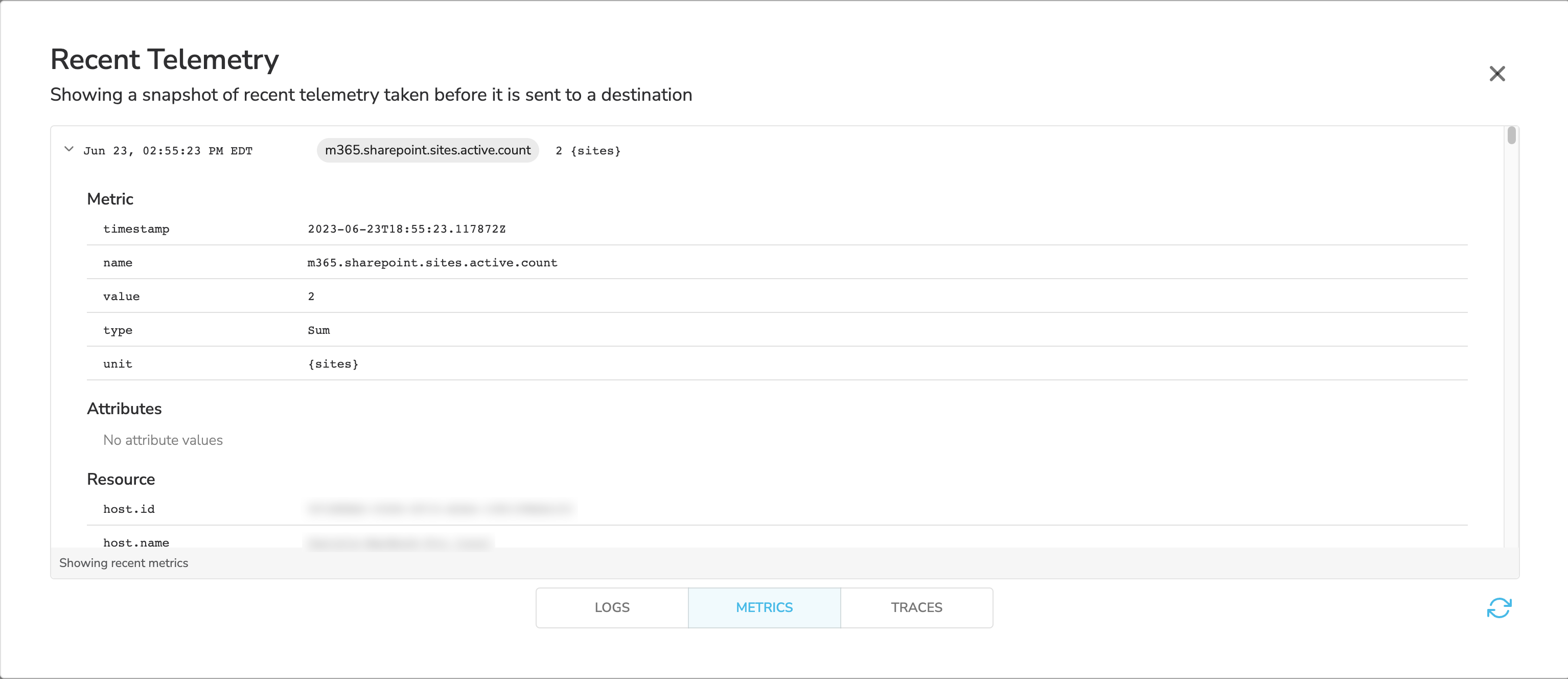
Task: Click the blurred host.id value
Action: point(440,509)
